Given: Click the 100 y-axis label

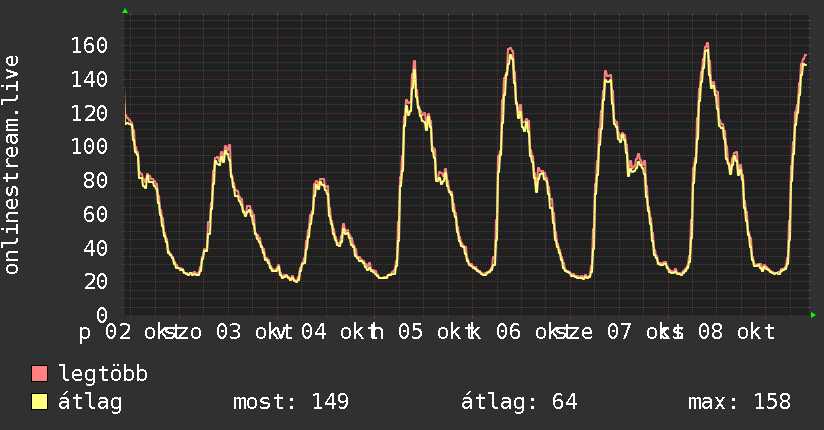Looking at the screenshot, I should 89,147.
